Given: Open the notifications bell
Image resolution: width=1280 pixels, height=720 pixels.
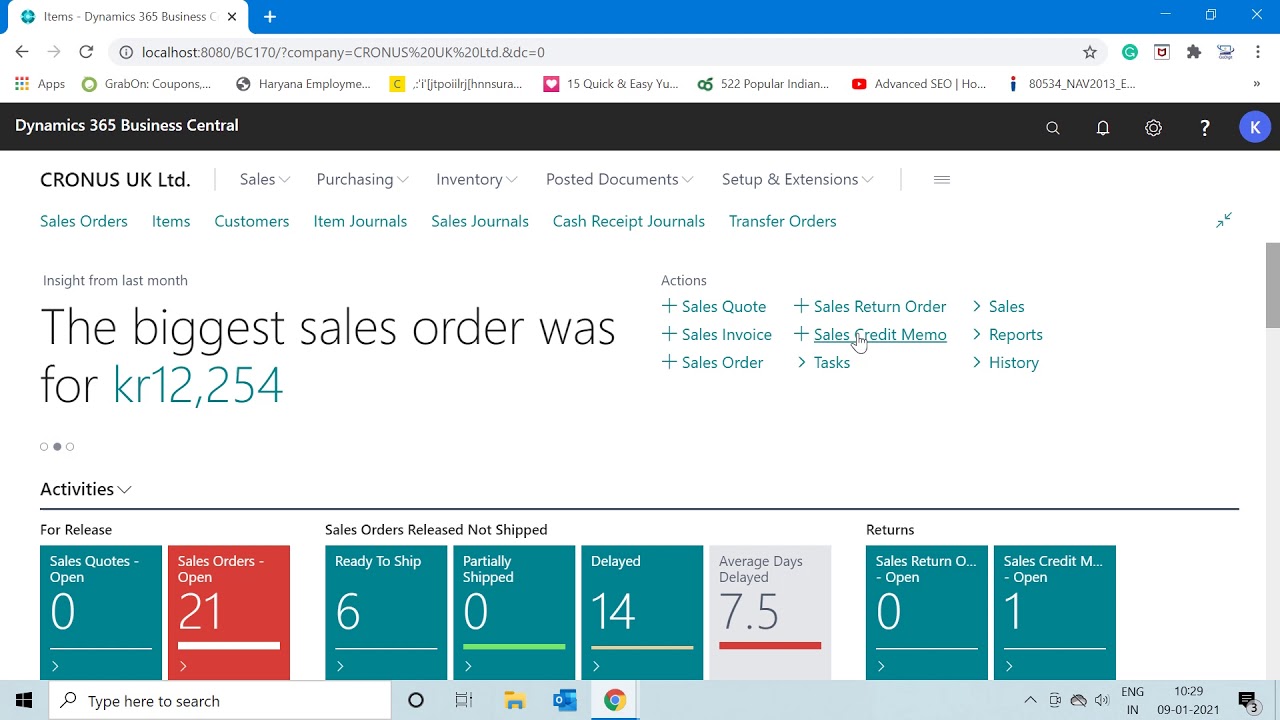Looking at the screenshot, I should [x=1103, y=128].
